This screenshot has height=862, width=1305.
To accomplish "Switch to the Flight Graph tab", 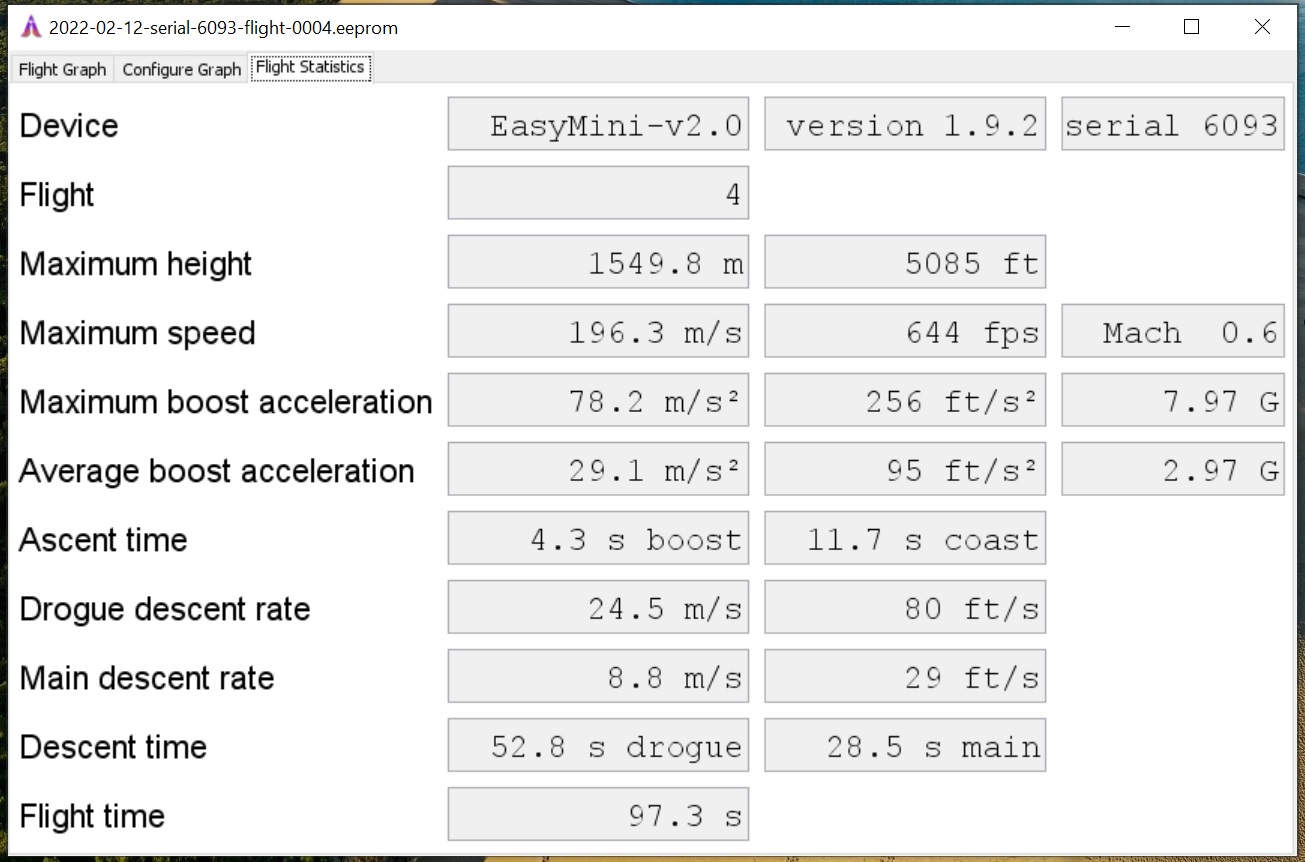I will click(x=62, y=69).
